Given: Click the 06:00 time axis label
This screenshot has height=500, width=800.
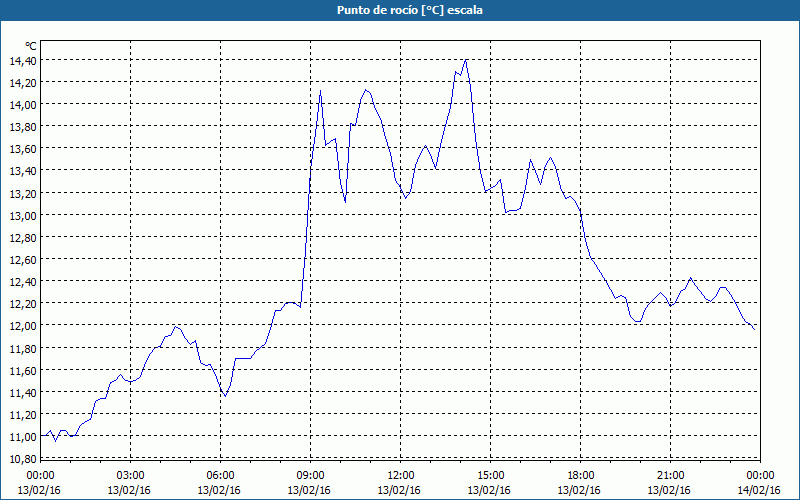Looking at the screenshot, I should click(220, 476).
